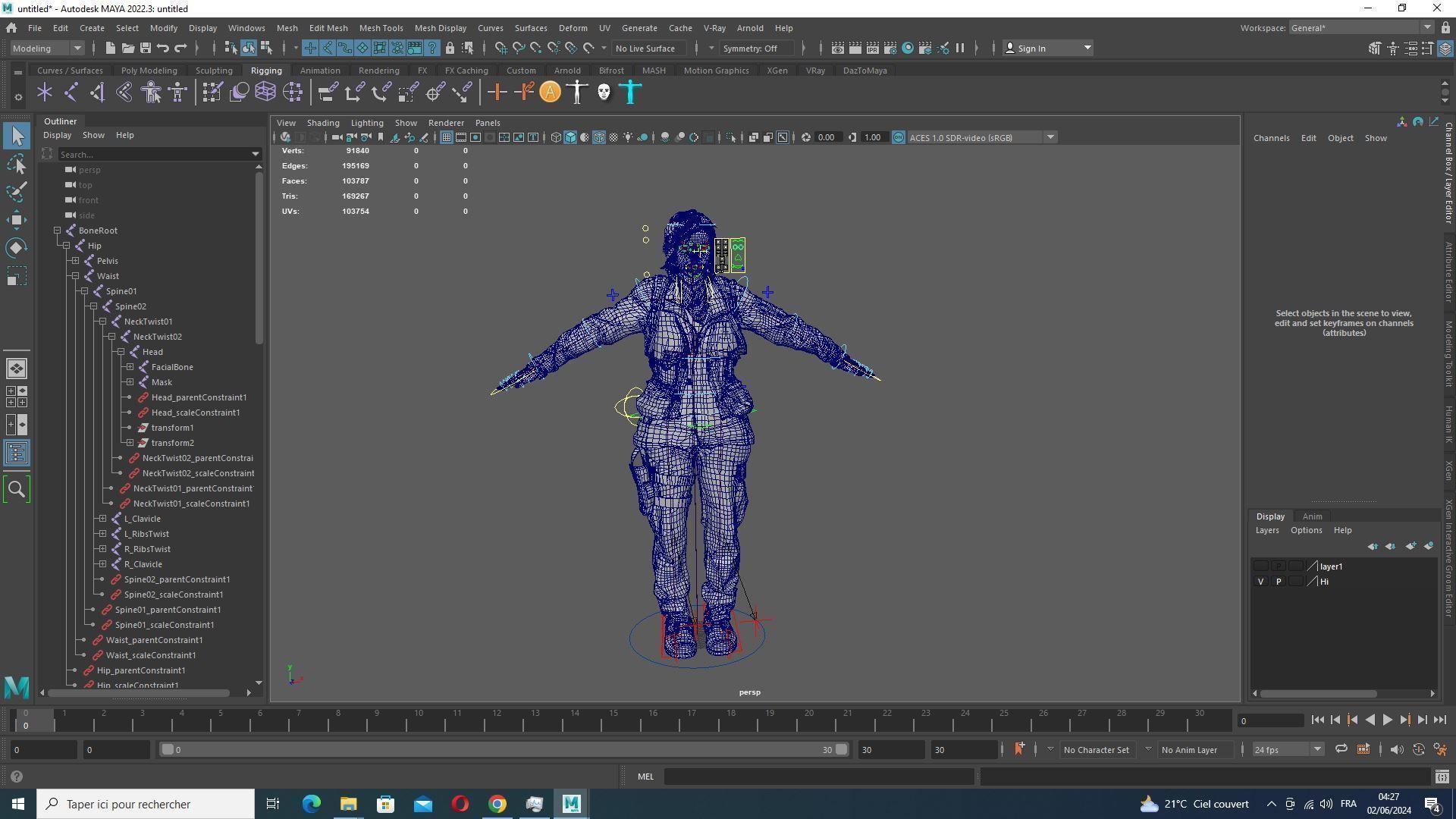Screen dimensions: 1456x819
Task: Click Play forwards button
Action: click(1387, 720)
